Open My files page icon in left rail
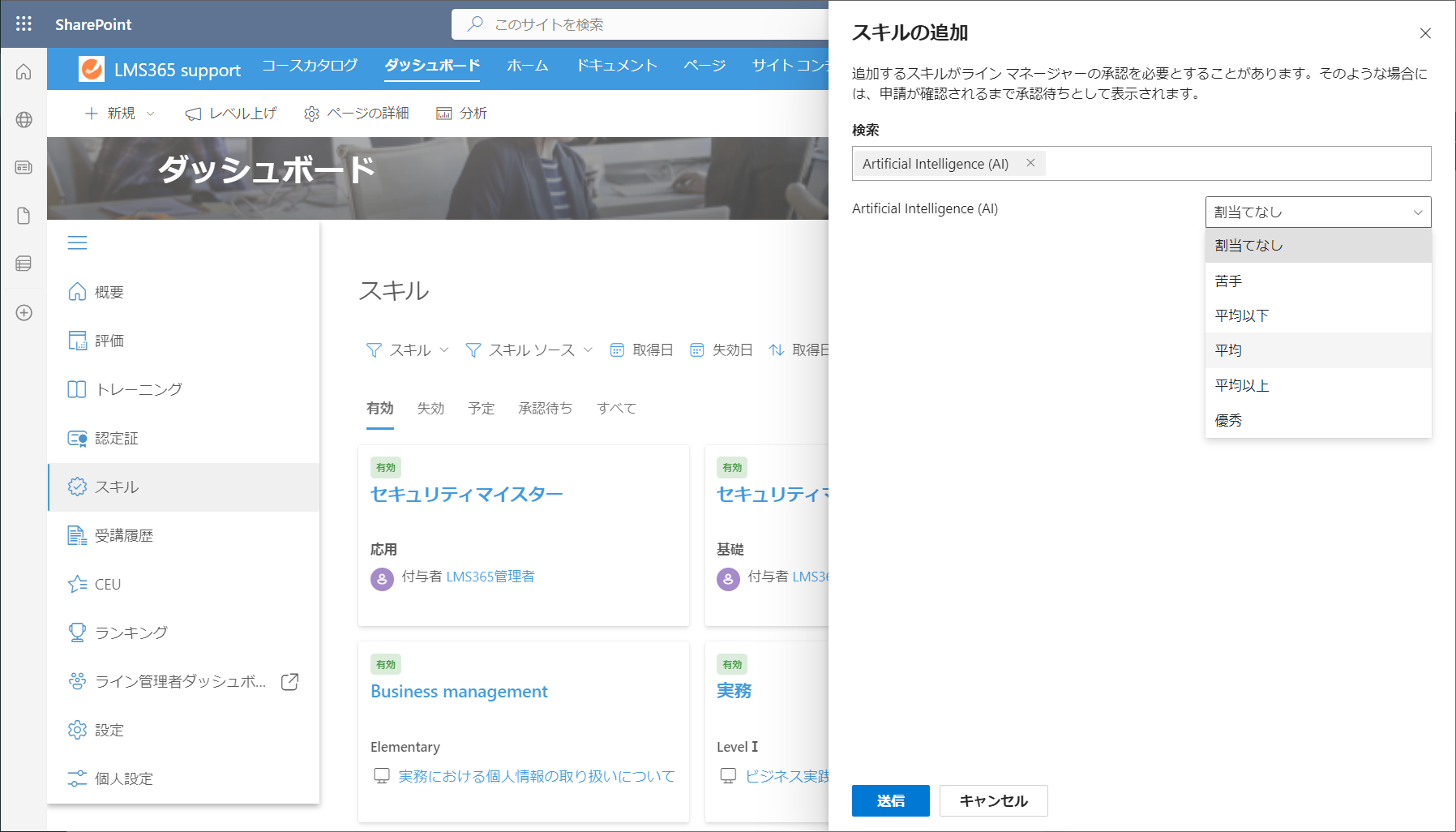 24,216
